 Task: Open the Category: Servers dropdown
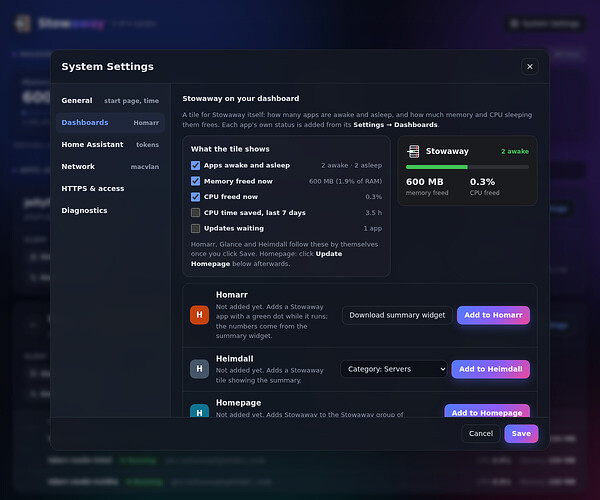[394, 369]
